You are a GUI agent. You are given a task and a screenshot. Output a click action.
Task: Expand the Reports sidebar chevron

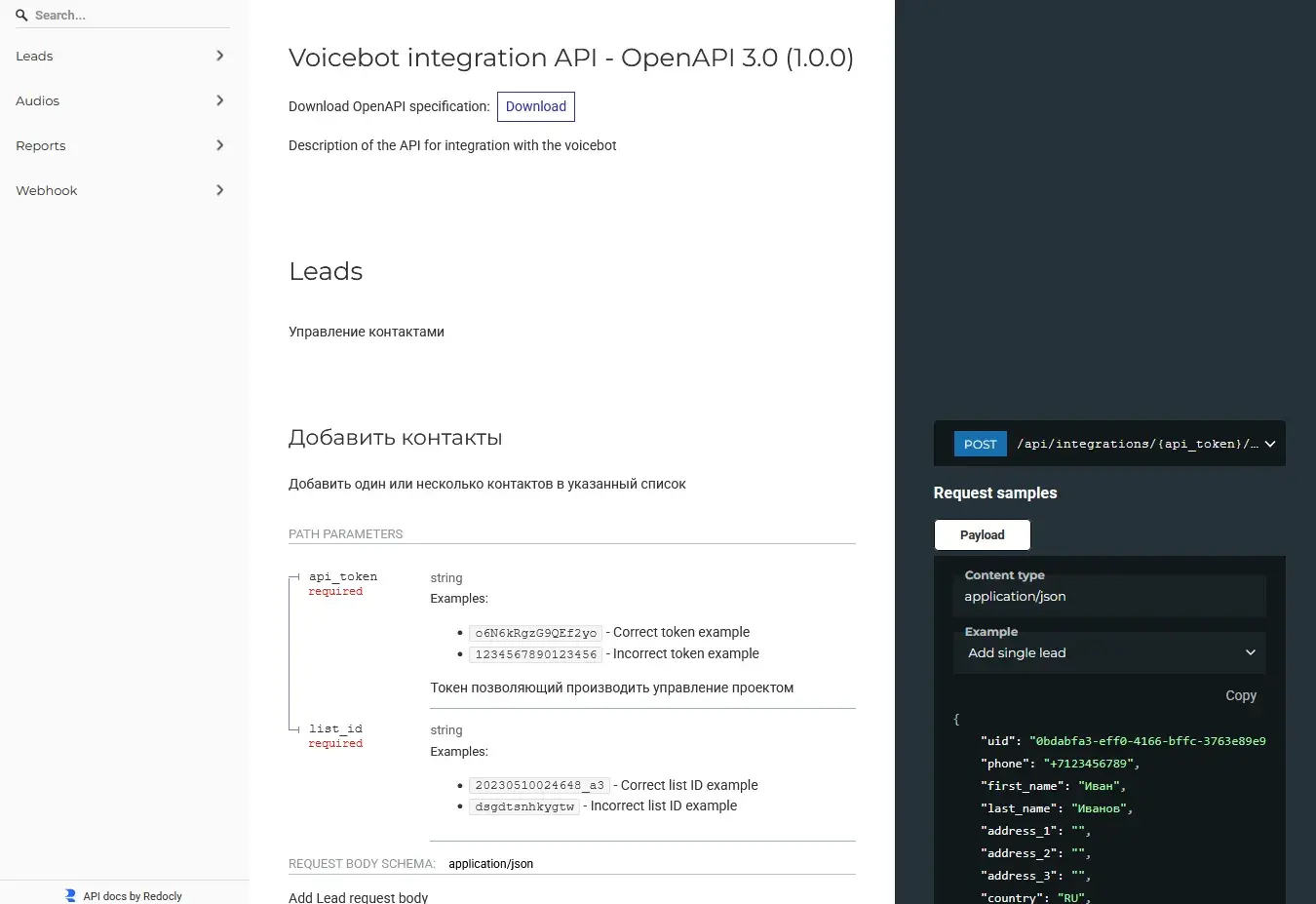tap(219, 145)
